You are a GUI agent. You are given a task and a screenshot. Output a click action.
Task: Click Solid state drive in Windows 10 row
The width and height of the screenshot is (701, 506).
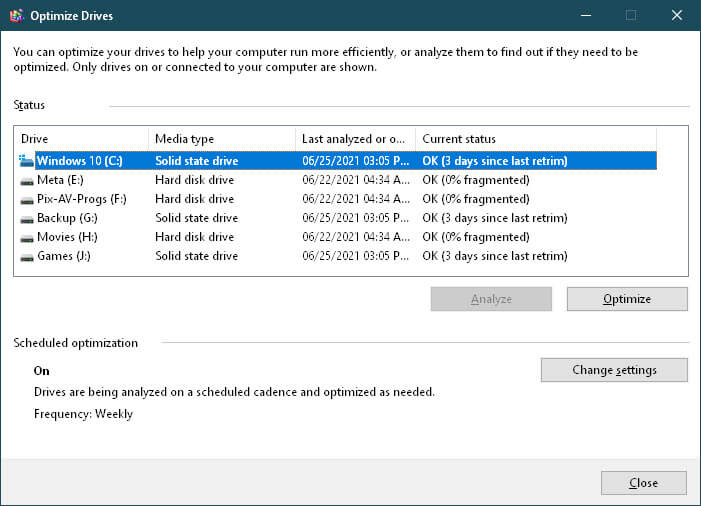click(197, 161)
